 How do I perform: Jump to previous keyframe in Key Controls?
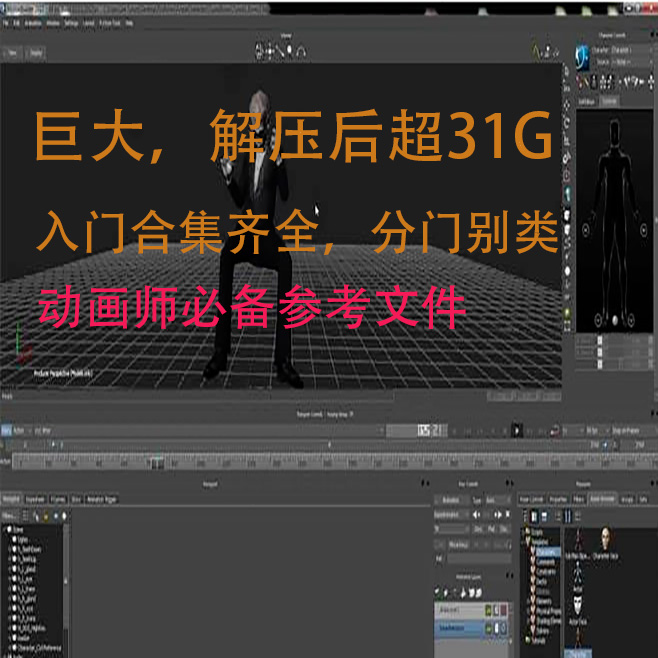[x=477, y=514]
